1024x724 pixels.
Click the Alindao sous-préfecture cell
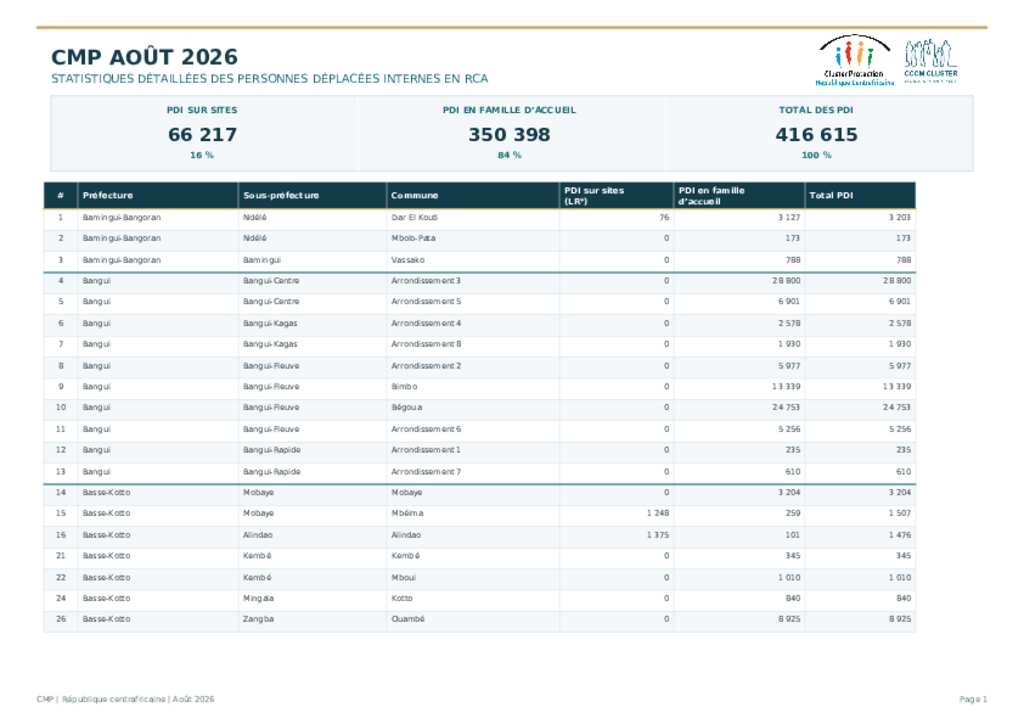point(257,535)
